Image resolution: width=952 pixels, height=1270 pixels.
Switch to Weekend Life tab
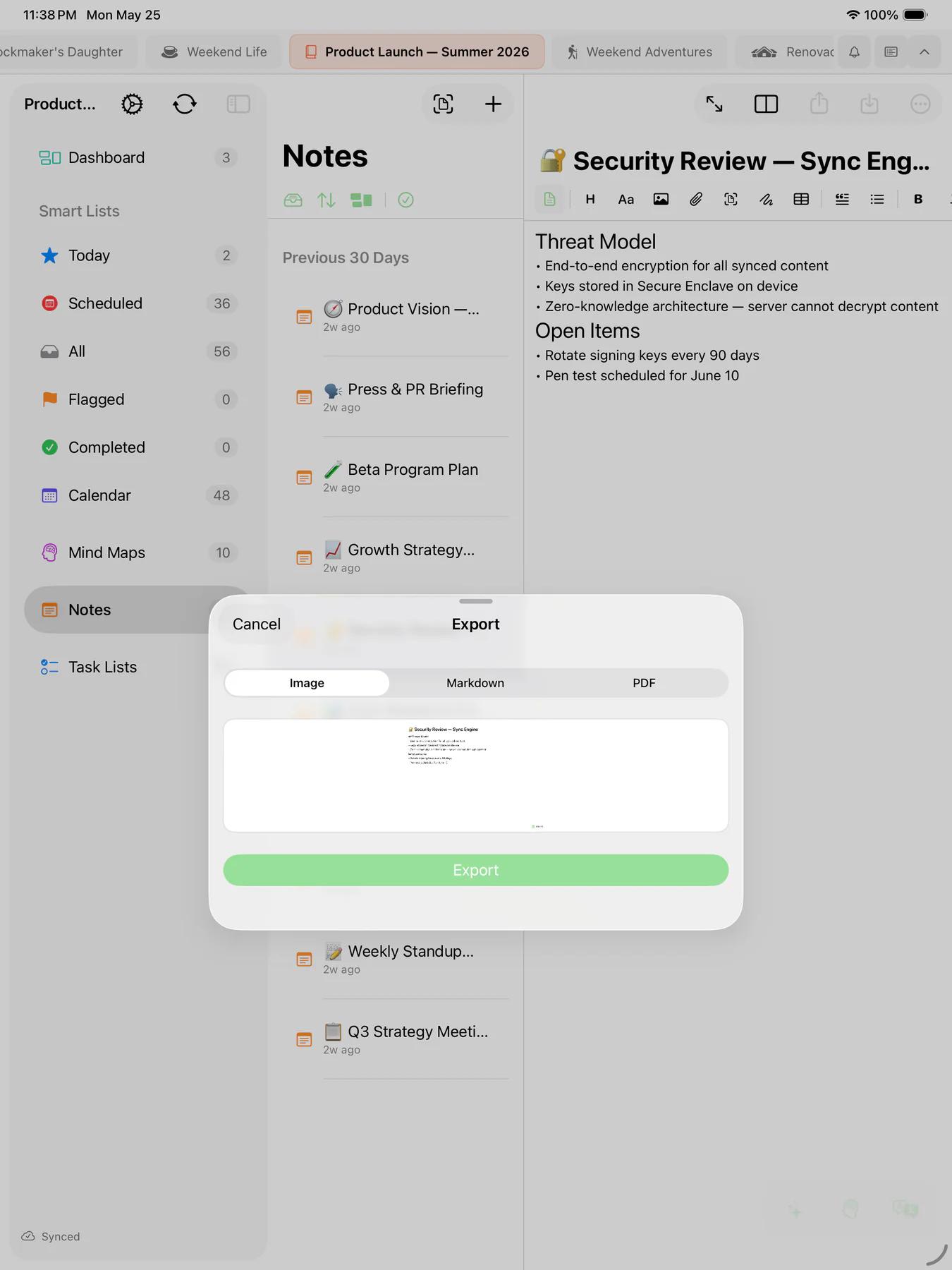(214, 52)
